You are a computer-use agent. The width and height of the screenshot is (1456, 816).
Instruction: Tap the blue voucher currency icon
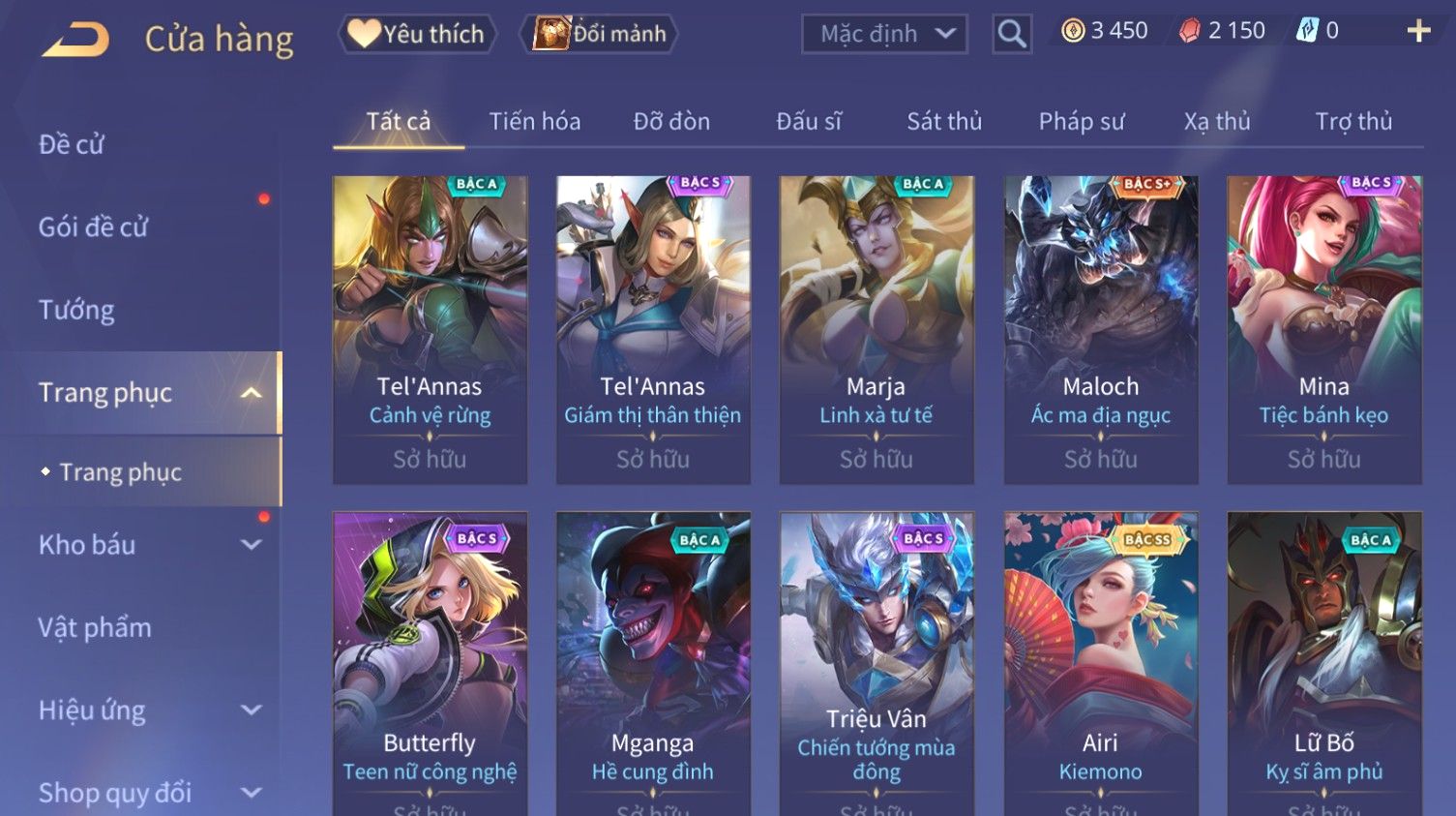pos(1307,31)
